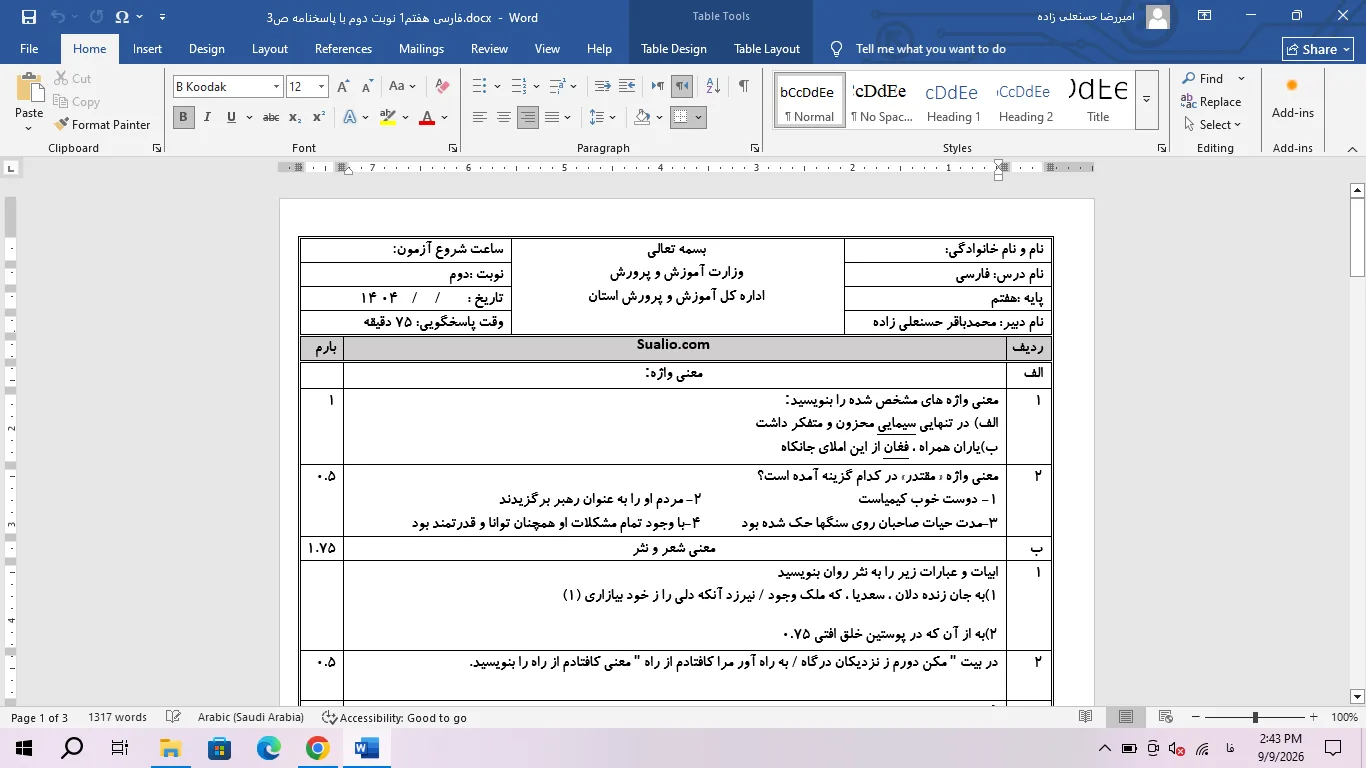The image size is (1366, 768).
Task: Open the Add-ins button
Action: point(1292,98)
